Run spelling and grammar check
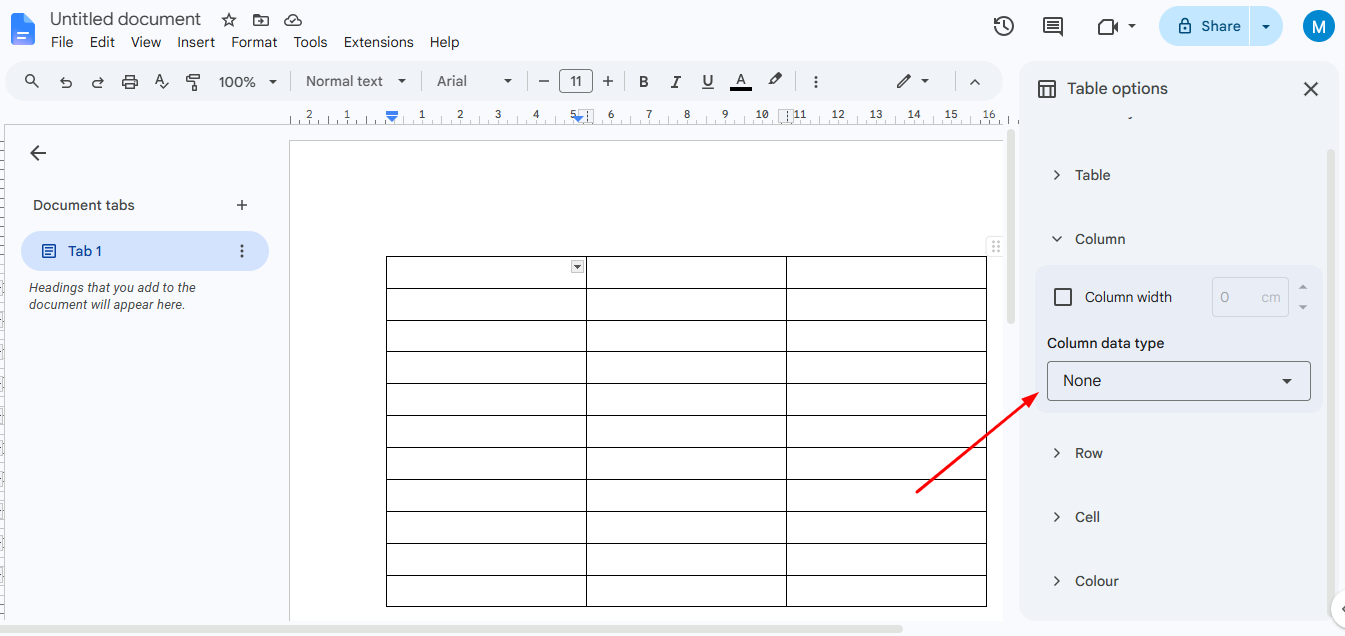 (162, 82)
